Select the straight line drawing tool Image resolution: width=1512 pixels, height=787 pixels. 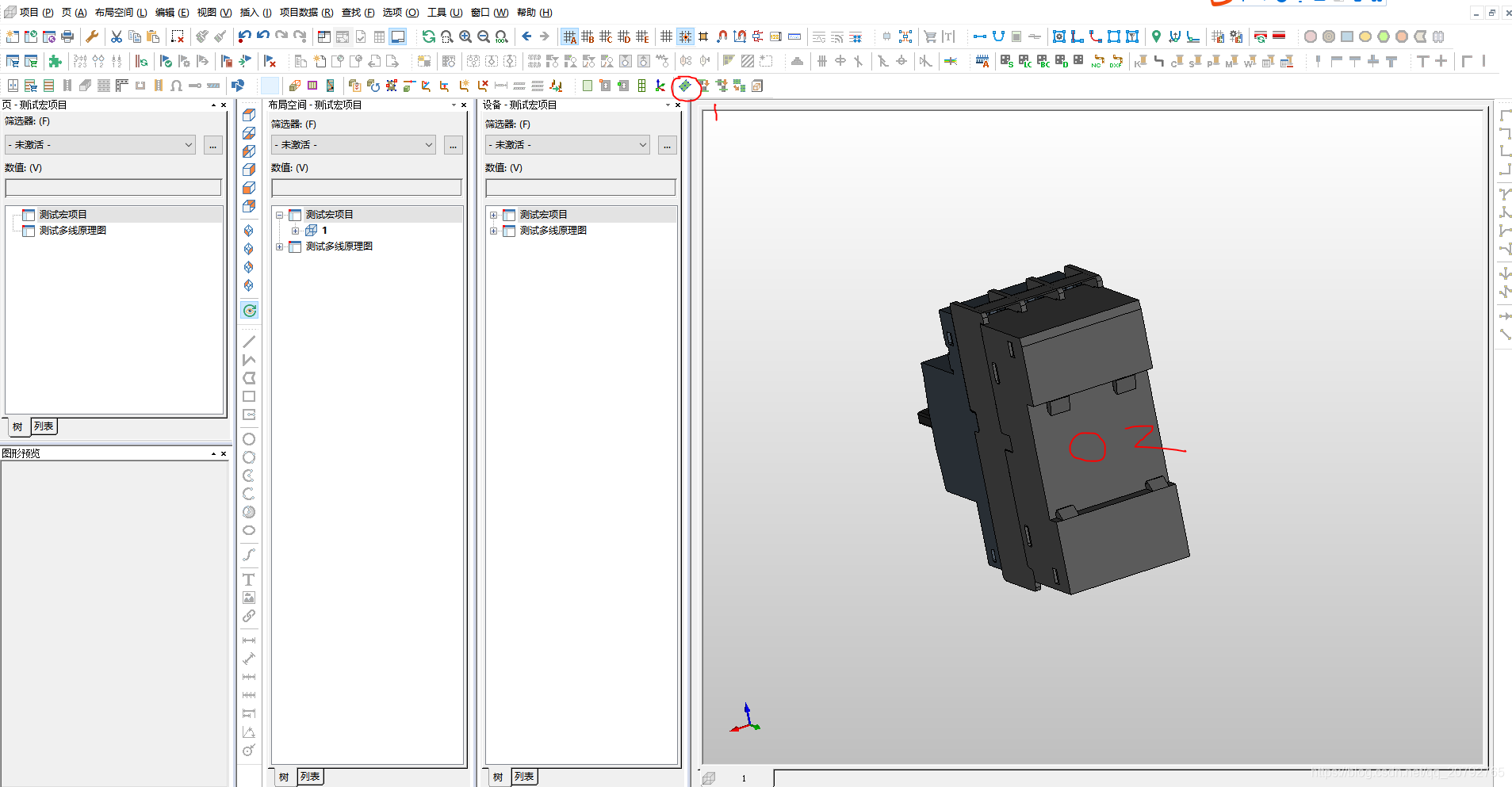click(249, 342)
